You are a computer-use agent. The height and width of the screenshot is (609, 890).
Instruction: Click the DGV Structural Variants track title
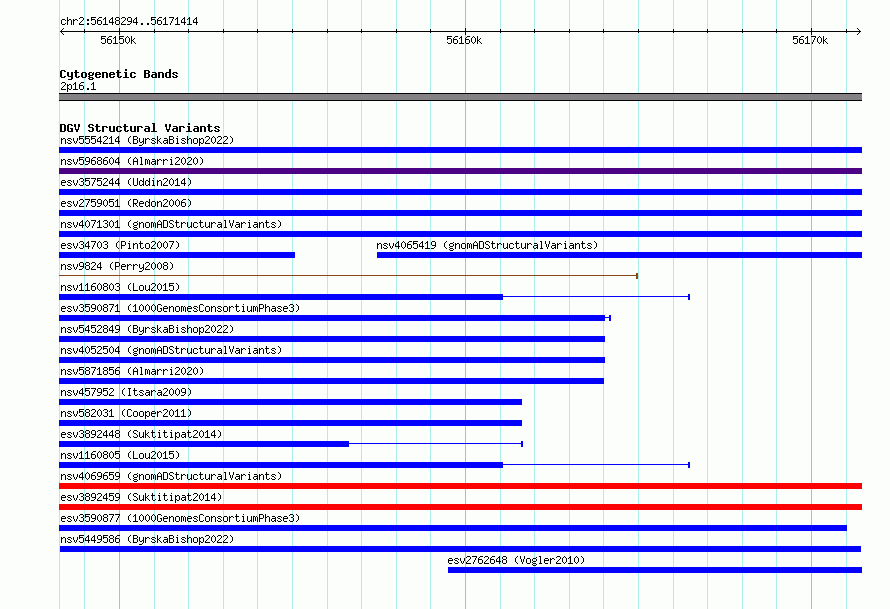click(x=140, y=128)
